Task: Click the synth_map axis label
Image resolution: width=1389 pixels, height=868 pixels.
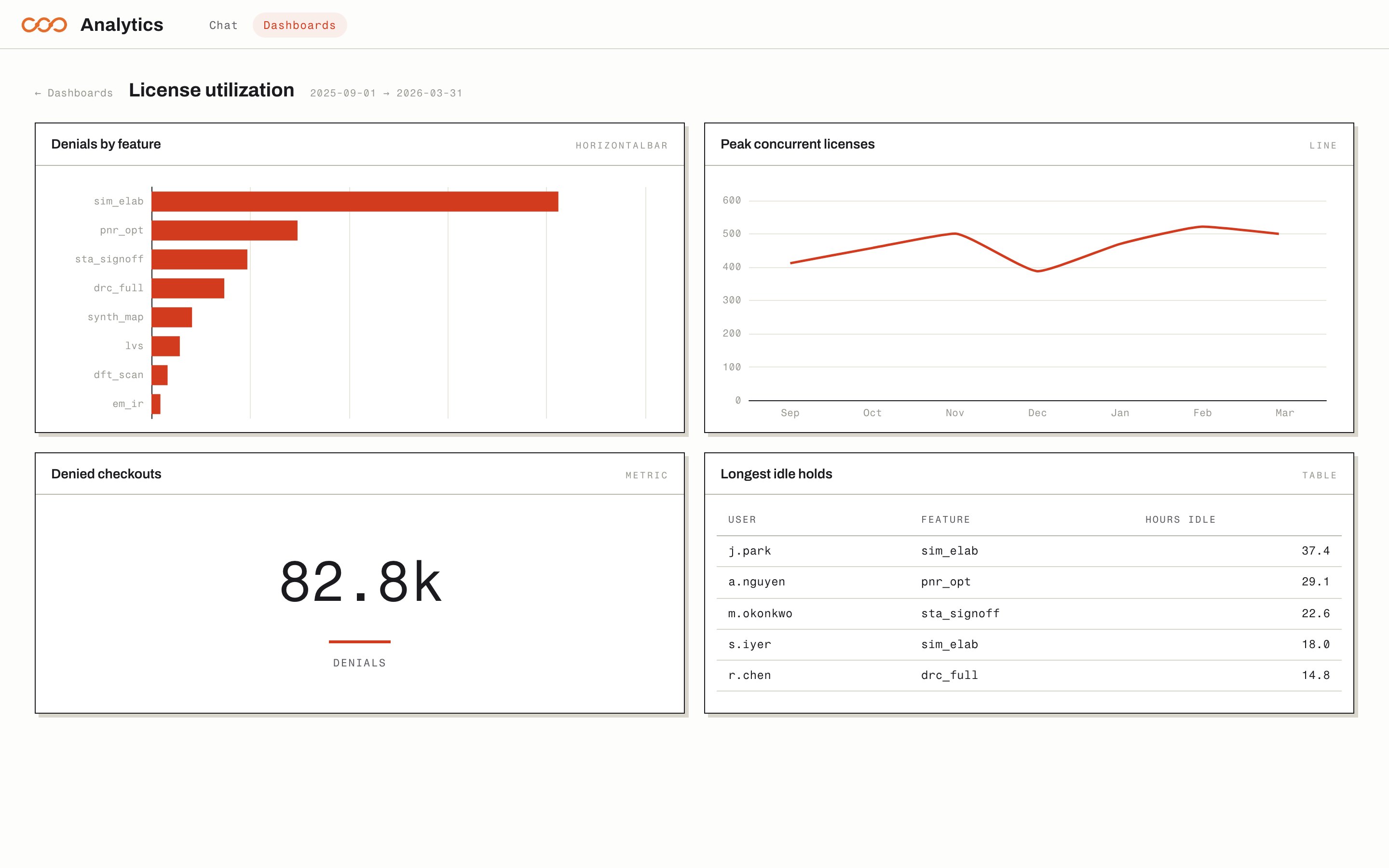Action: point(115,317)
